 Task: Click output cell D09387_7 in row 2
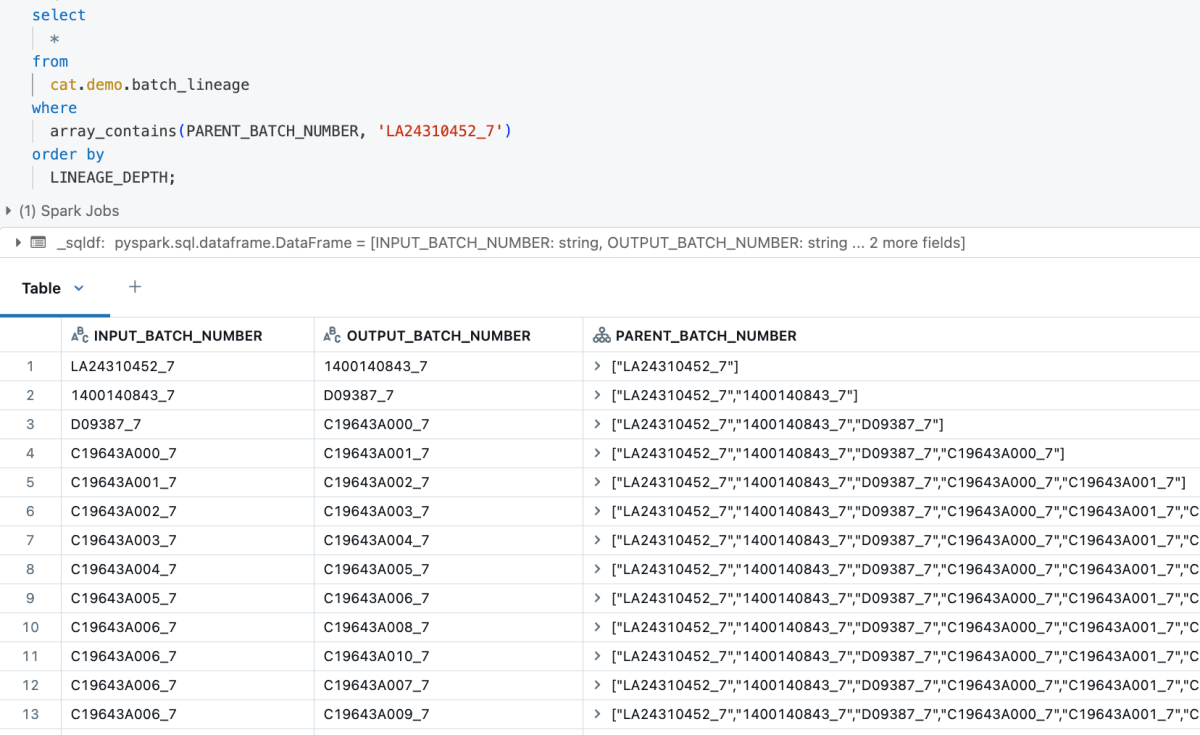pos(359,396)
